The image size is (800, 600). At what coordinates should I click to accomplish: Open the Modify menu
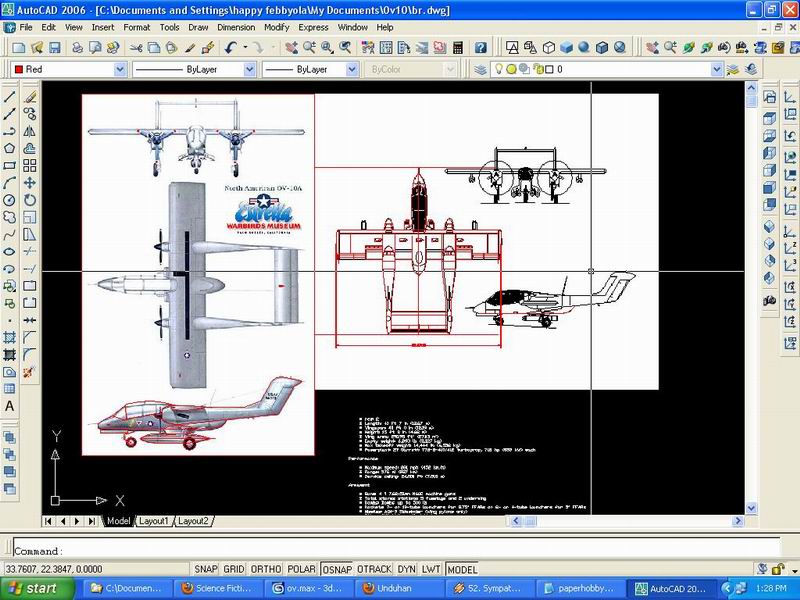coord(277,28)
